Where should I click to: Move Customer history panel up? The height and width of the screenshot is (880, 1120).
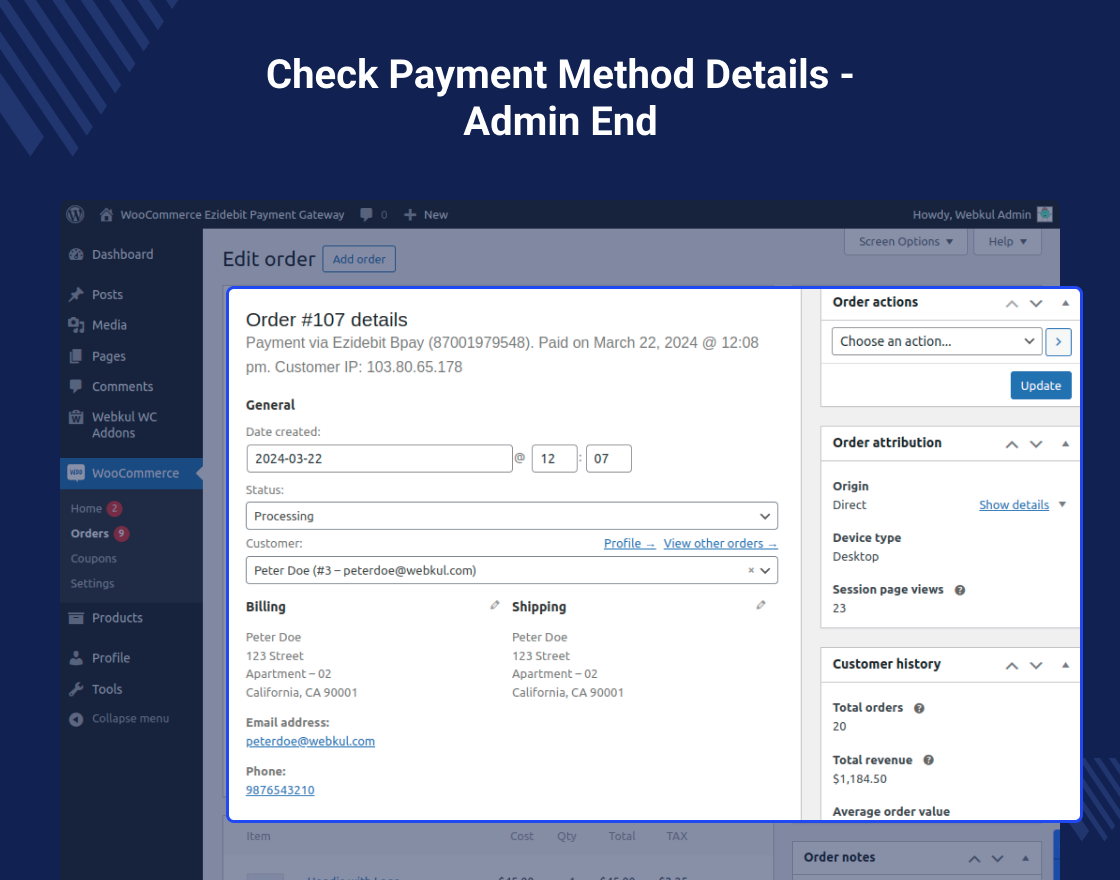tap(1011, 666)
